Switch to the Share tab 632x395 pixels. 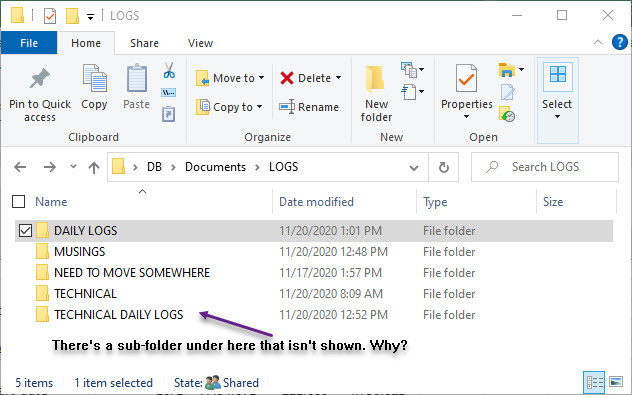[144, 43]
